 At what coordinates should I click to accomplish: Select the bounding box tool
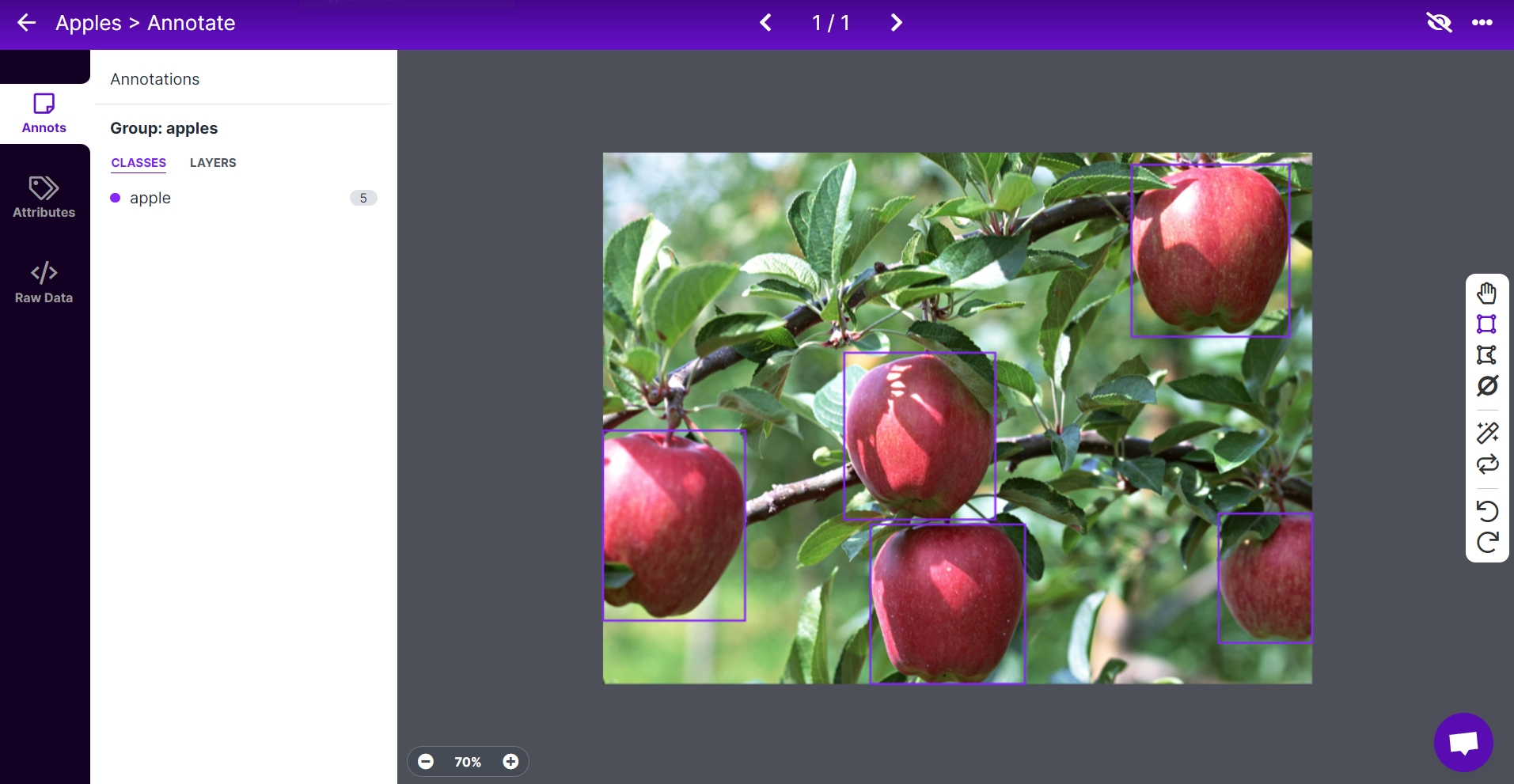tap(1487, 324)
